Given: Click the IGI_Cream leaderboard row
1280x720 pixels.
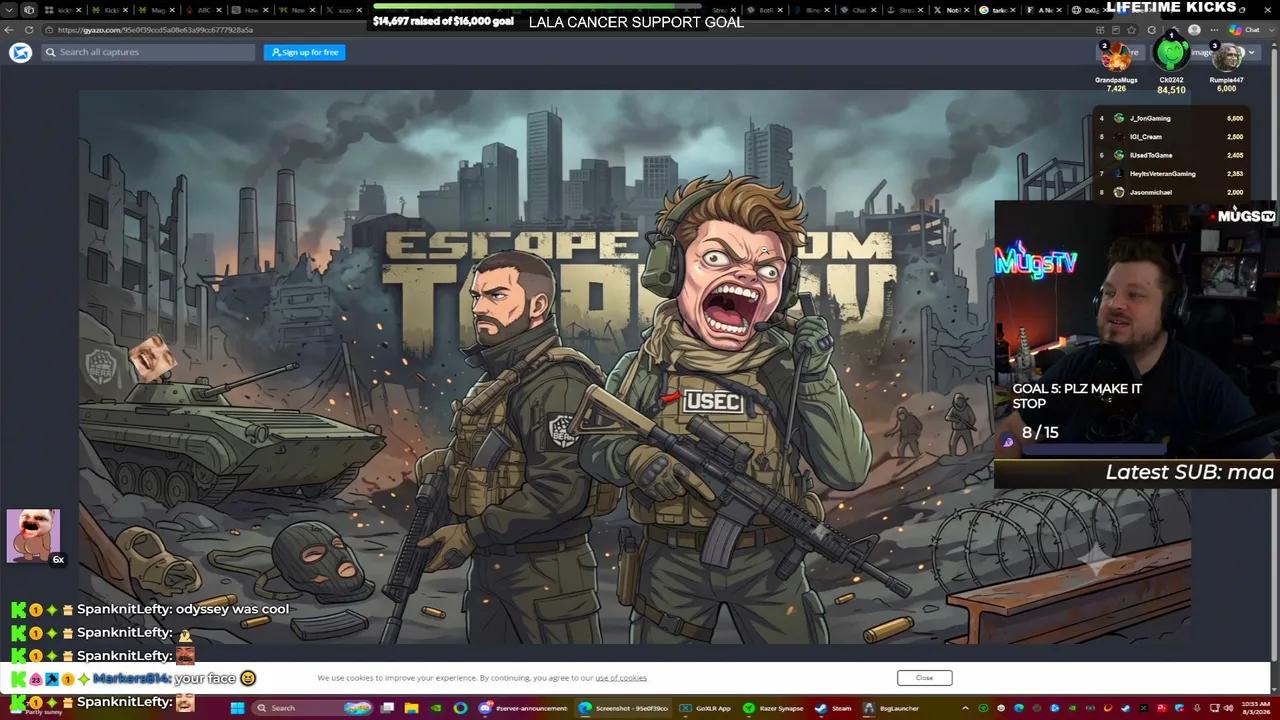Looking at the screenshot, I should coord(1170,137).
